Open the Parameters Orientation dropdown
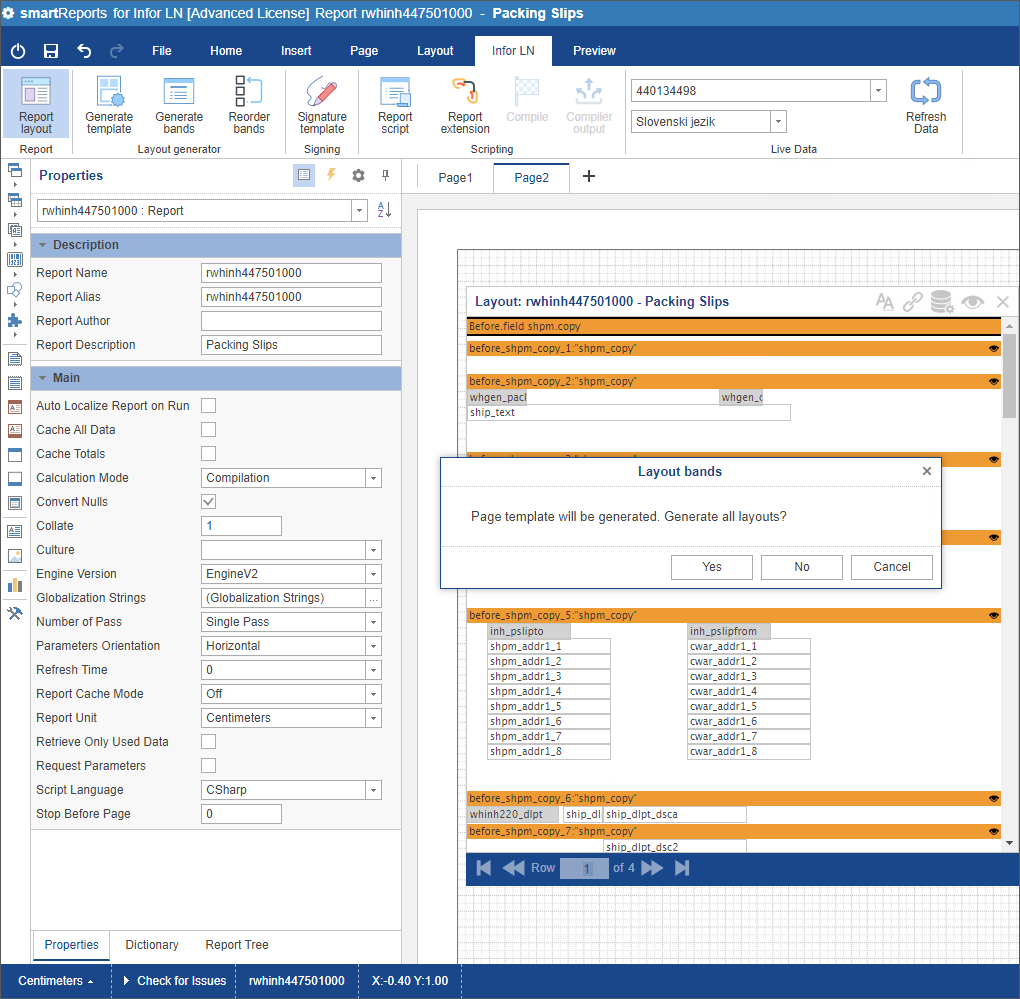Viewport: 1020px width, 999px height. [x=373, y=646]
